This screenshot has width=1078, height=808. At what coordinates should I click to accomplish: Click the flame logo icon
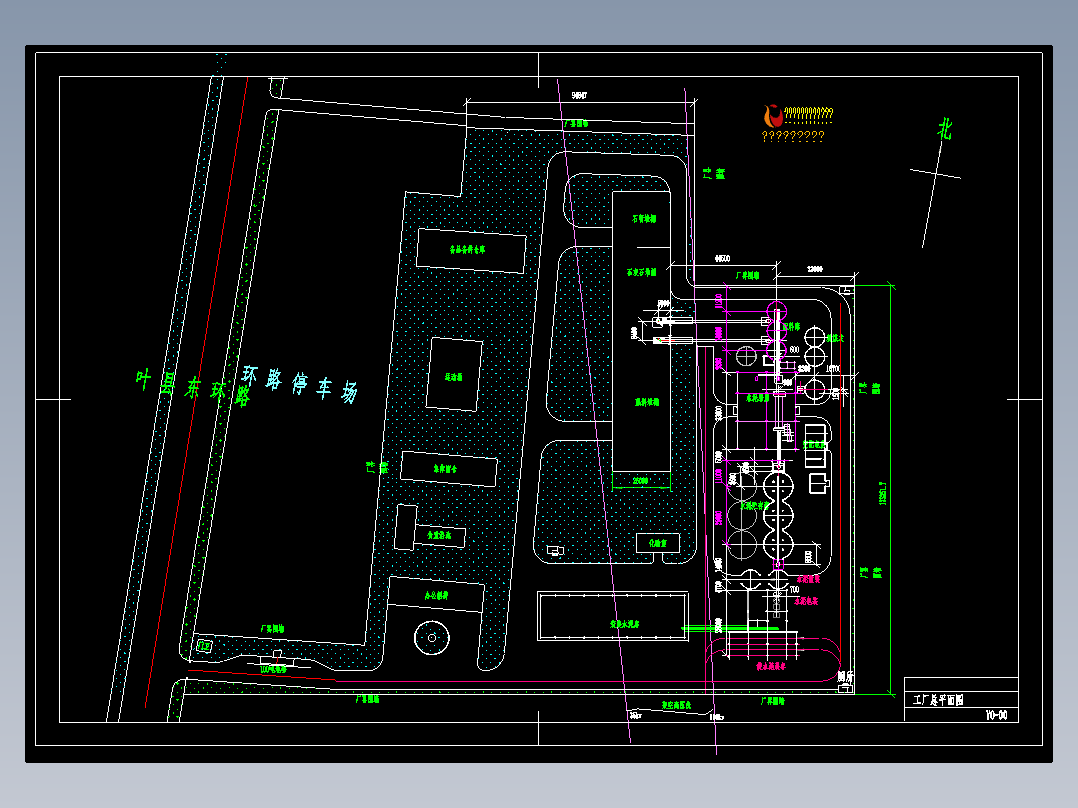point(773,115)
